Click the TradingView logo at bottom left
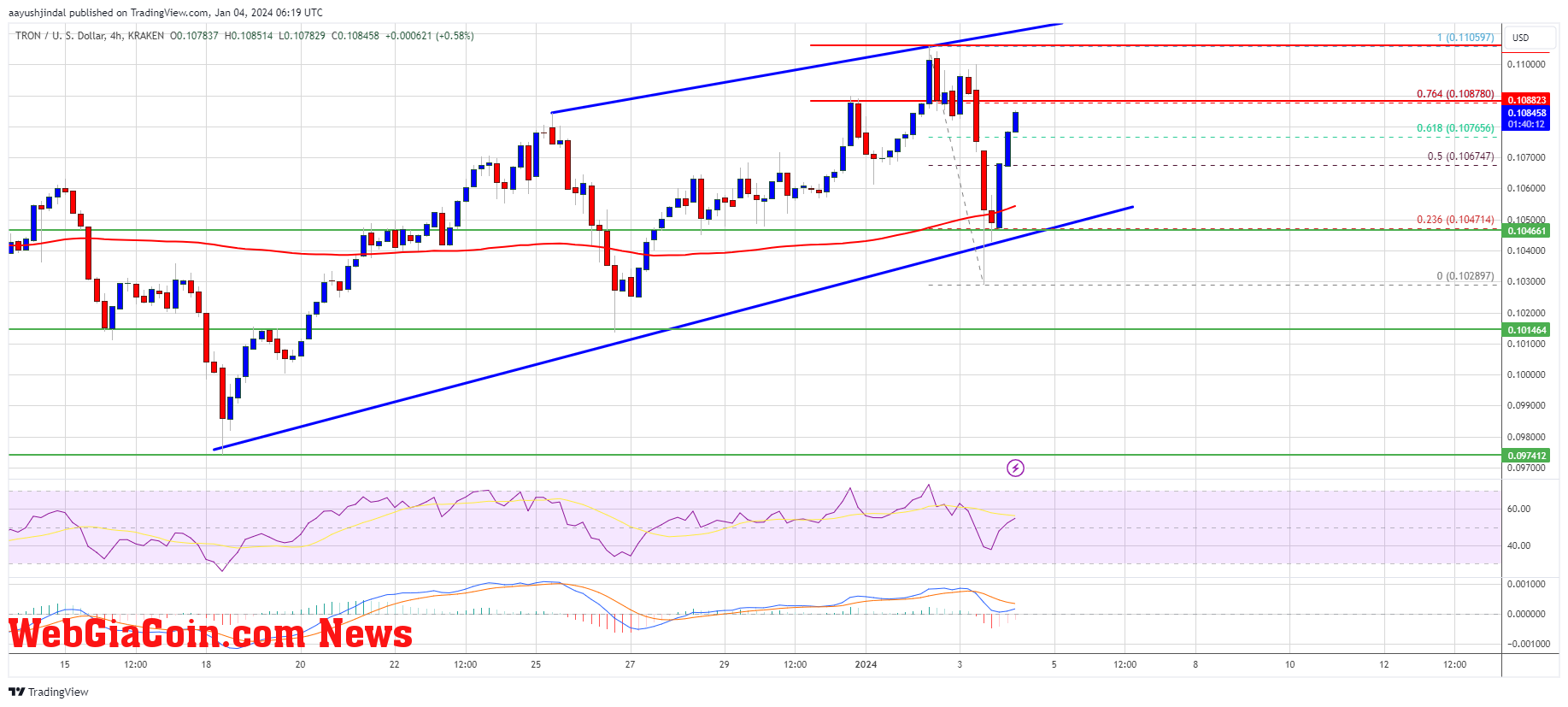This screenshot has width=1568, height=707. coord(50,692)
